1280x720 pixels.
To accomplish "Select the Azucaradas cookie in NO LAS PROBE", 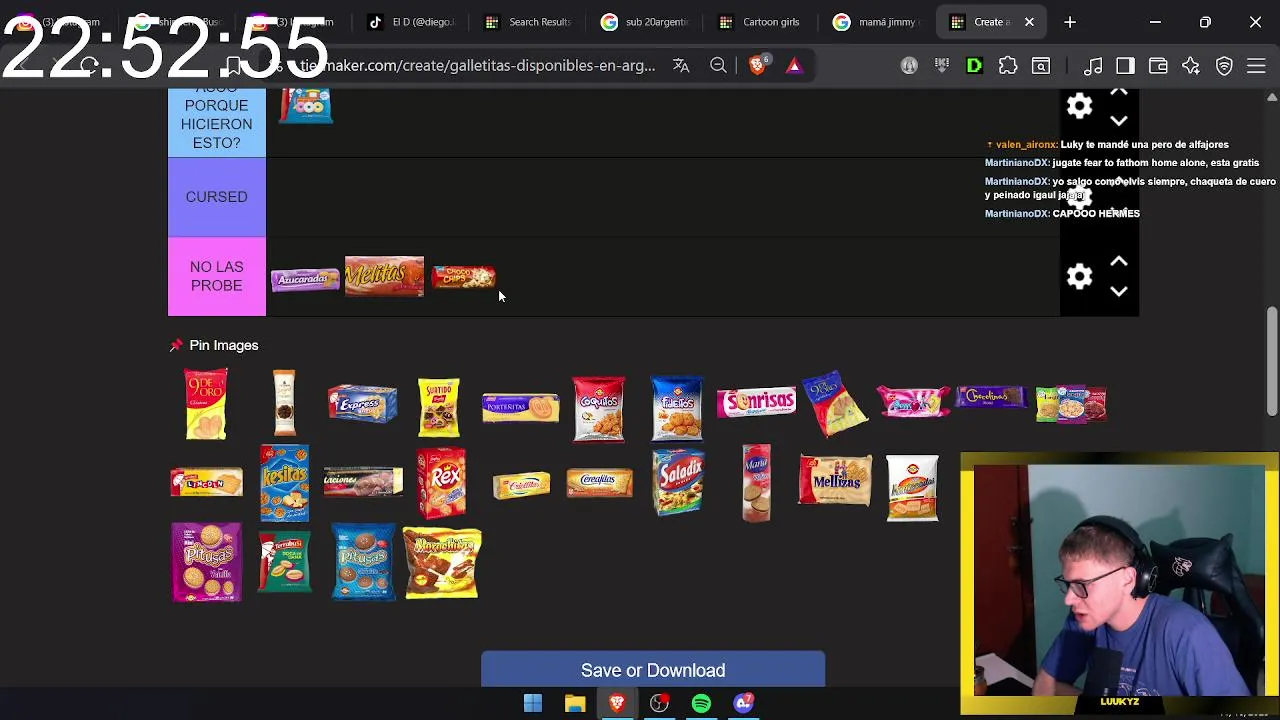I will tap(306, 278).
